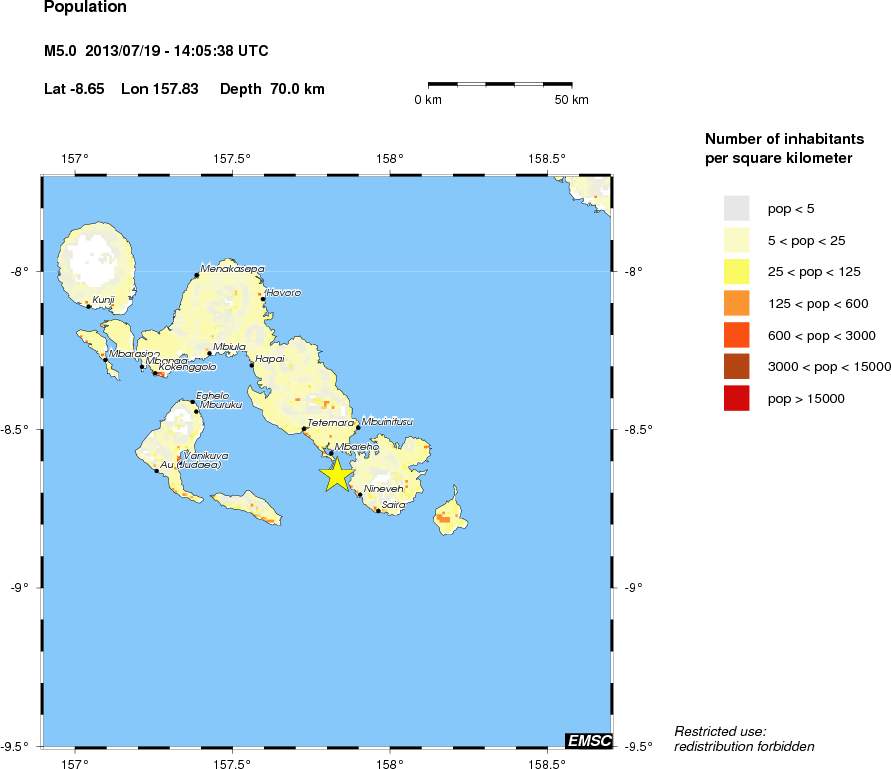Click the 'Mbuinifusu' place label
Image resolution: width=891 pixels, height=769 pixels.
(388, 422)
